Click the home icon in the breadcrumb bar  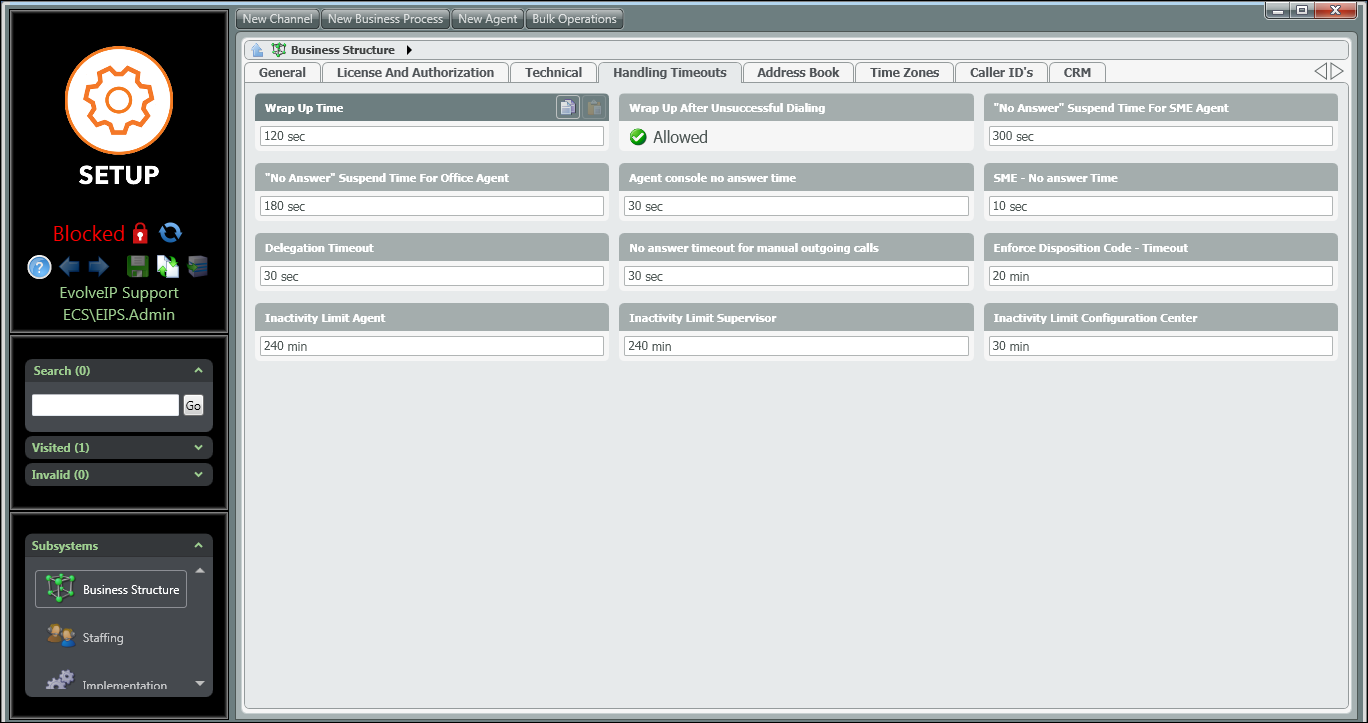click(x=258, y=50)
